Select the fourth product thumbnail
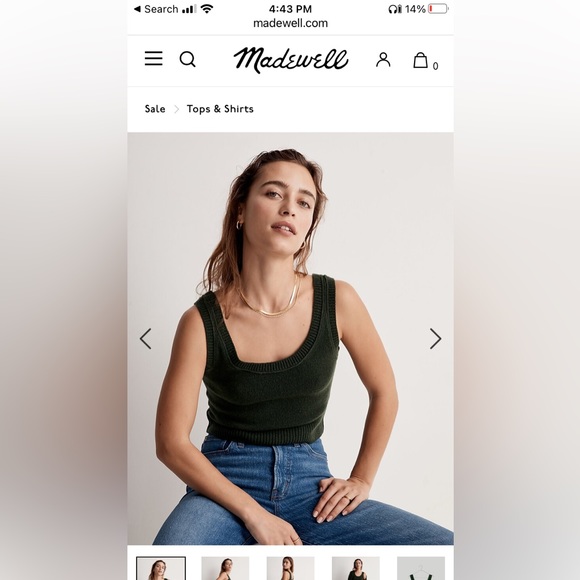580x580 pixels. (x=356, y=568)
